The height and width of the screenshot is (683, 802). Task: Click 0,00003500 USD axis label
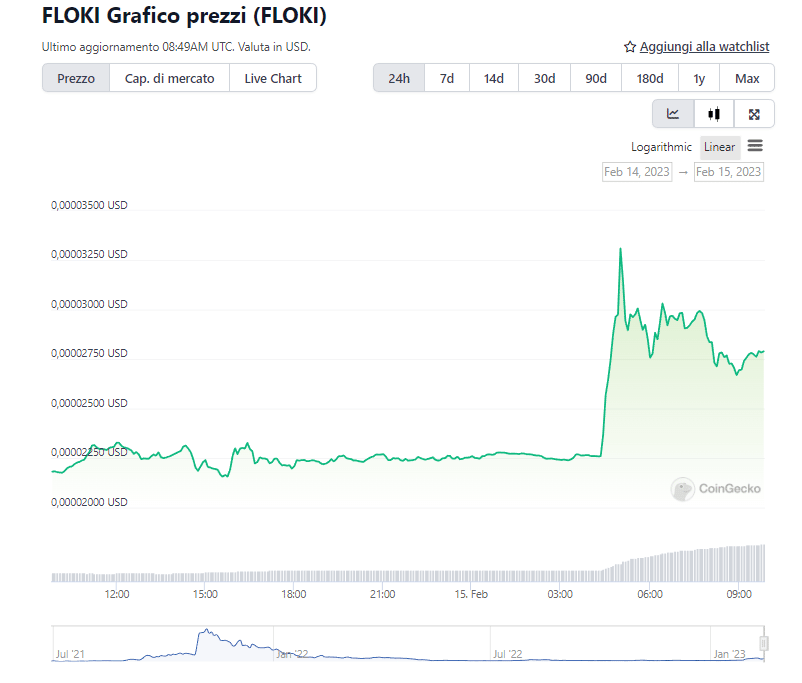[89, 205]
